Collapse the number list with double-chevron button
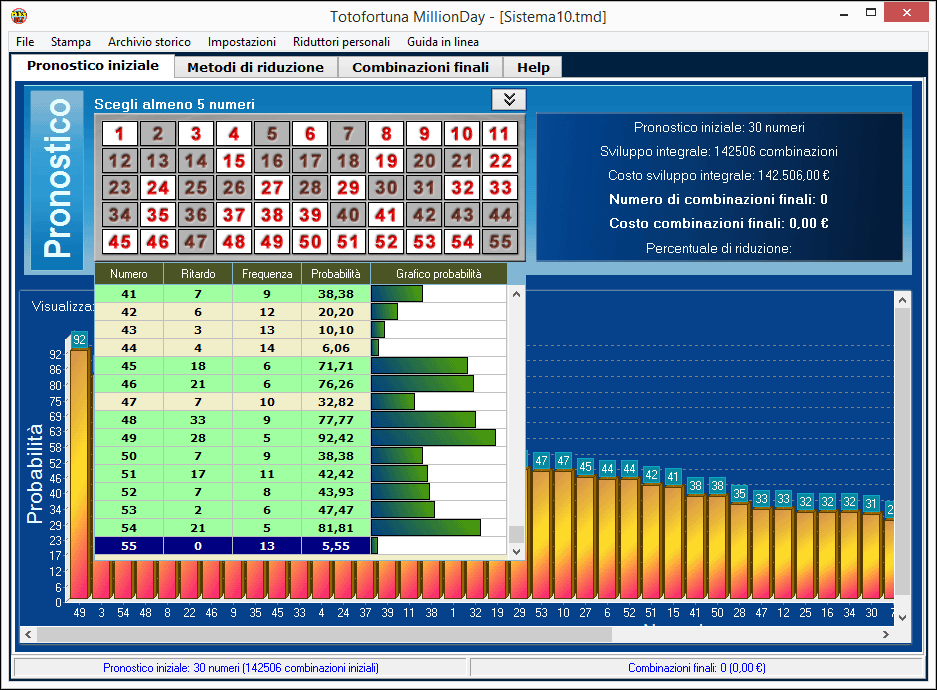 tap(509, 99)
